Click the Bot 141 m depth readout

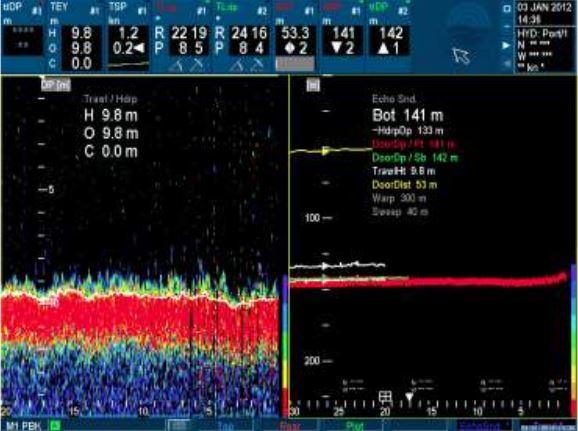pyautogui.click(x=408, y=116)
